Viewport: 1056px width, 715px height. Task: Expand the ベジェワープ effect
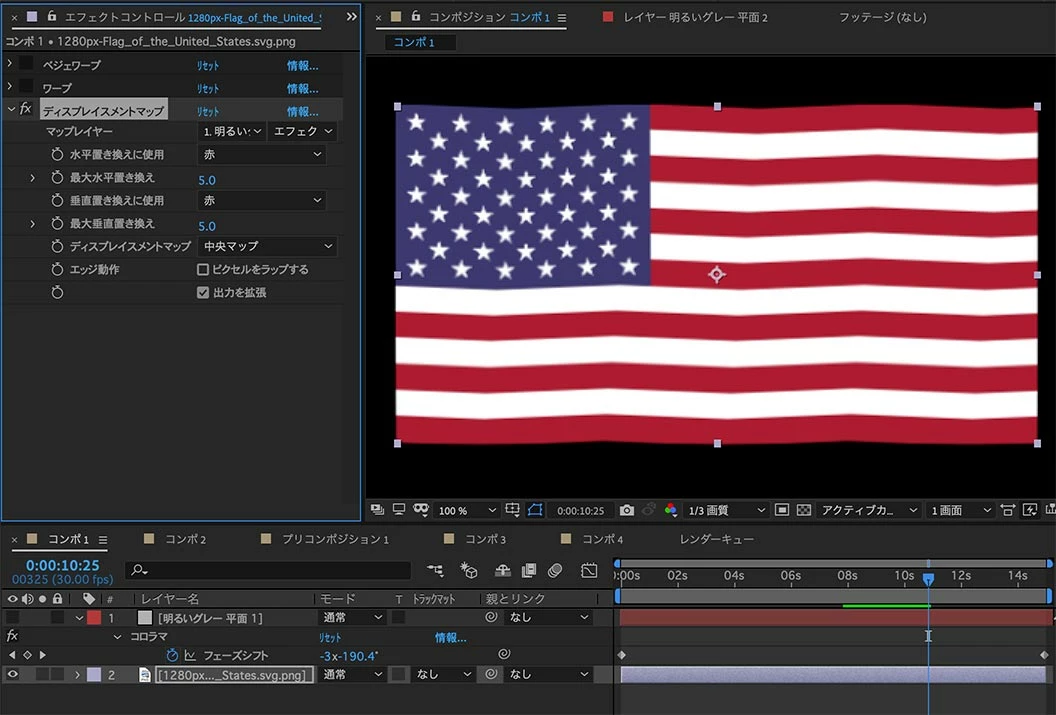[x=9, y=63]
